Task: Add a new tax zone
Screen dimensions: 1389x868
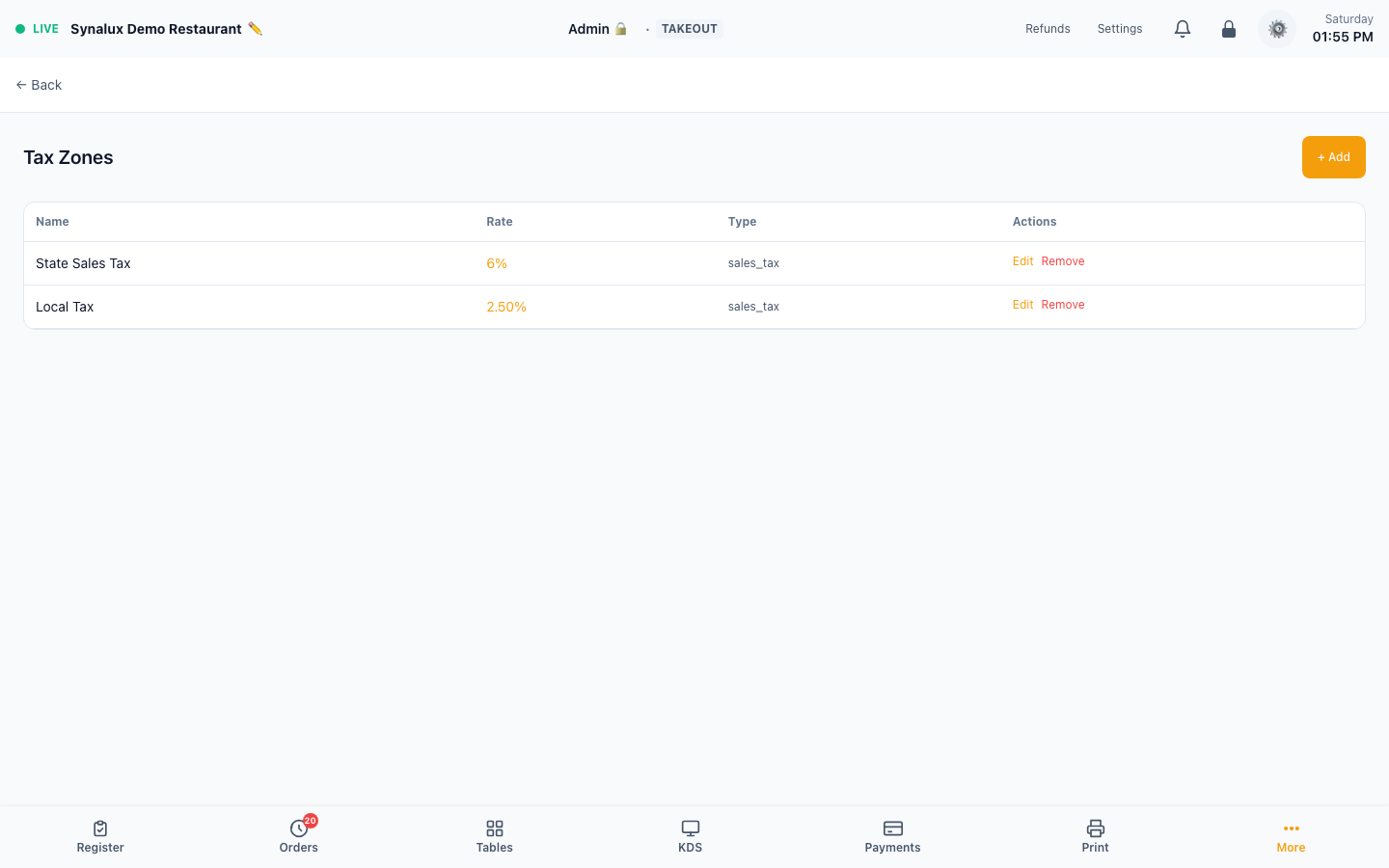Action: tap(1334, 157)
